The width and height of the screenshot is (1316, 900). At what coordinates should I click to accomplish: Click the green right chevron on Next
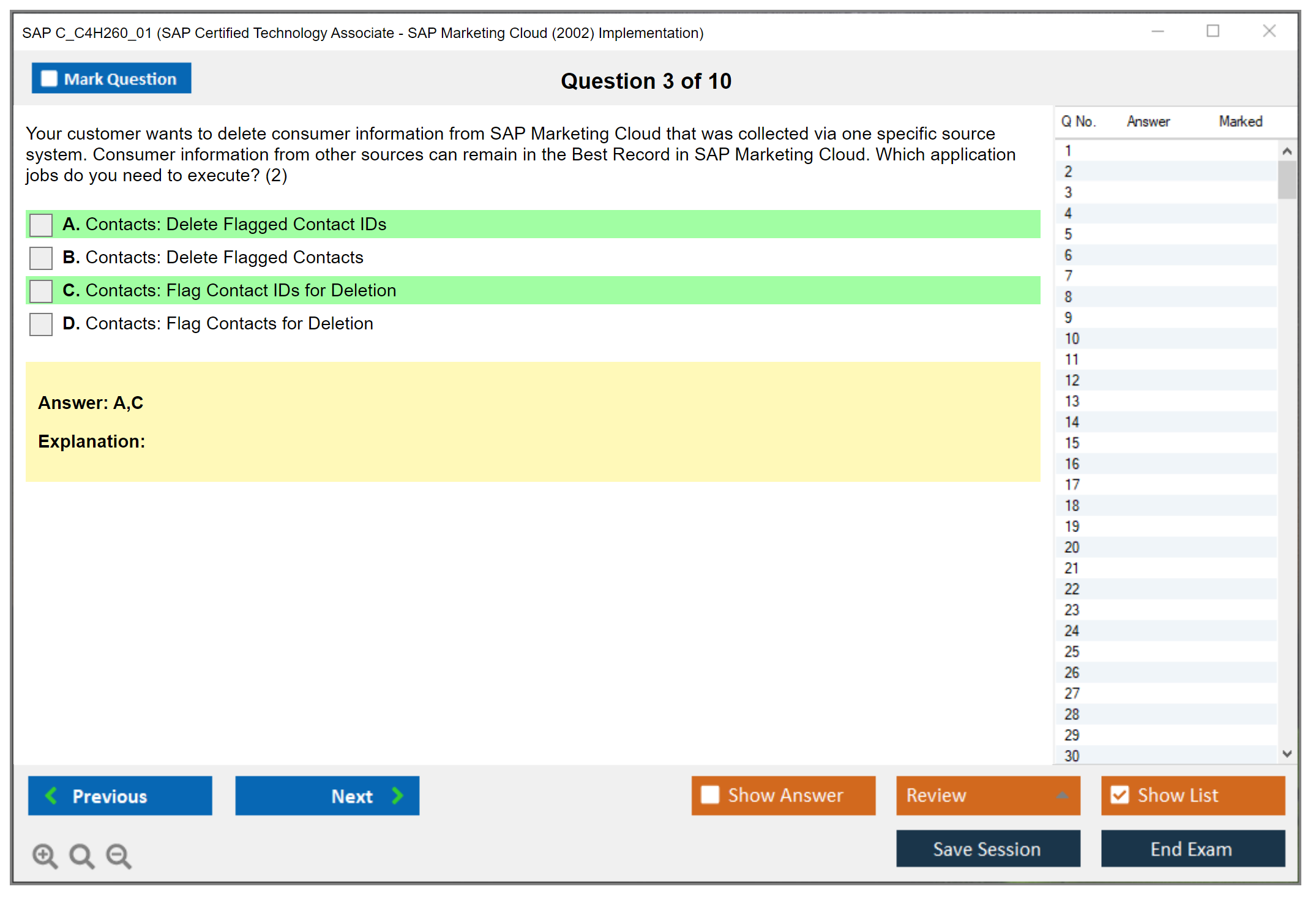pos(397,795)
